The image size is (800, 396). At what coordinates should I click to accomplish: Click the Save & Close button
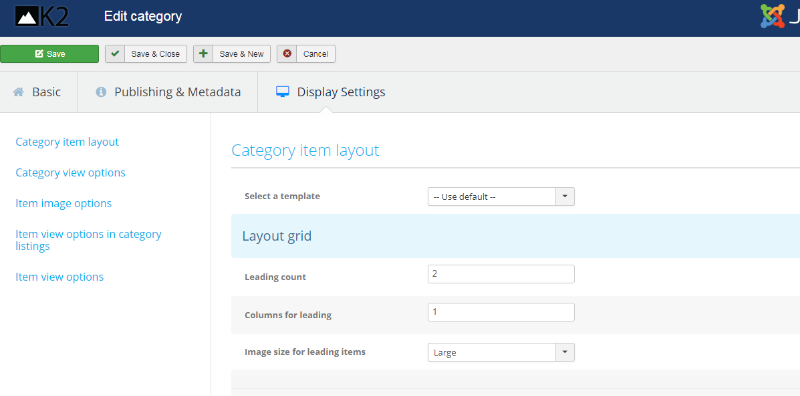(146, 54)
